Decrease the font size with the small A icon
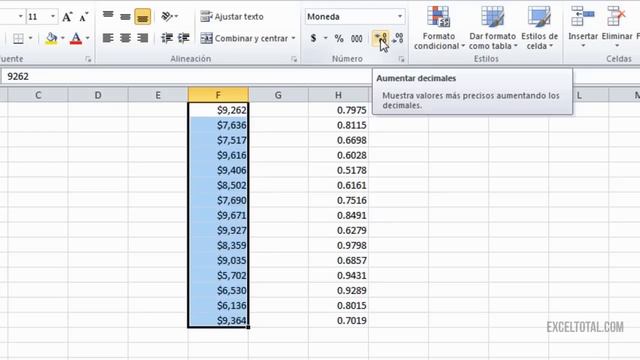The height and width of the screenshot is (360, 640). pos(83,17)
